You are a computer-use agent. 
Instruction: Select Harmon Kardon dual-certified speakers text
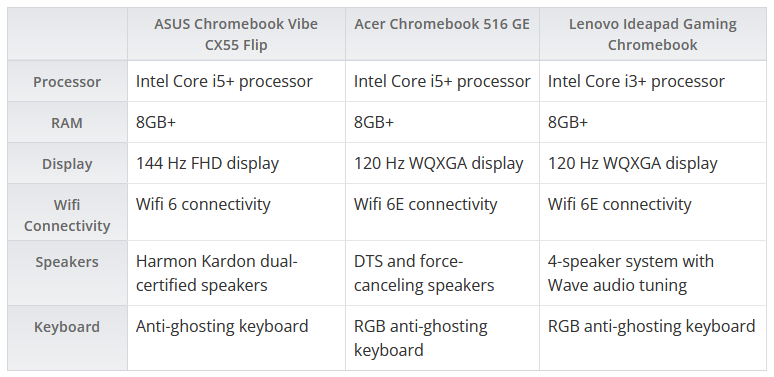217,273
